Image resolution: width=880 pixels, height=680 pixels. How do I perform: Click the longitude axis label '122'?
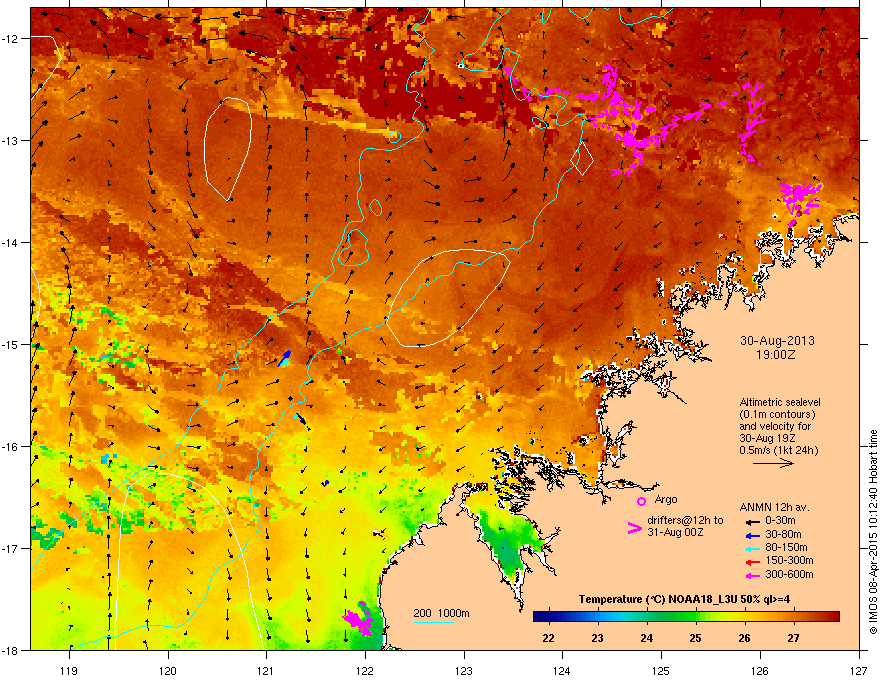pyautogui.click(x=365, y=671)
